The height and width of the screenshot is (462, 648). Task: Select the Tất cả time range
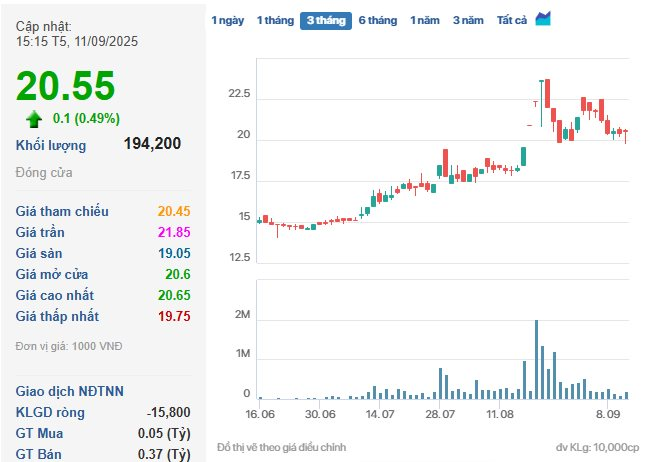pos(512,20)
